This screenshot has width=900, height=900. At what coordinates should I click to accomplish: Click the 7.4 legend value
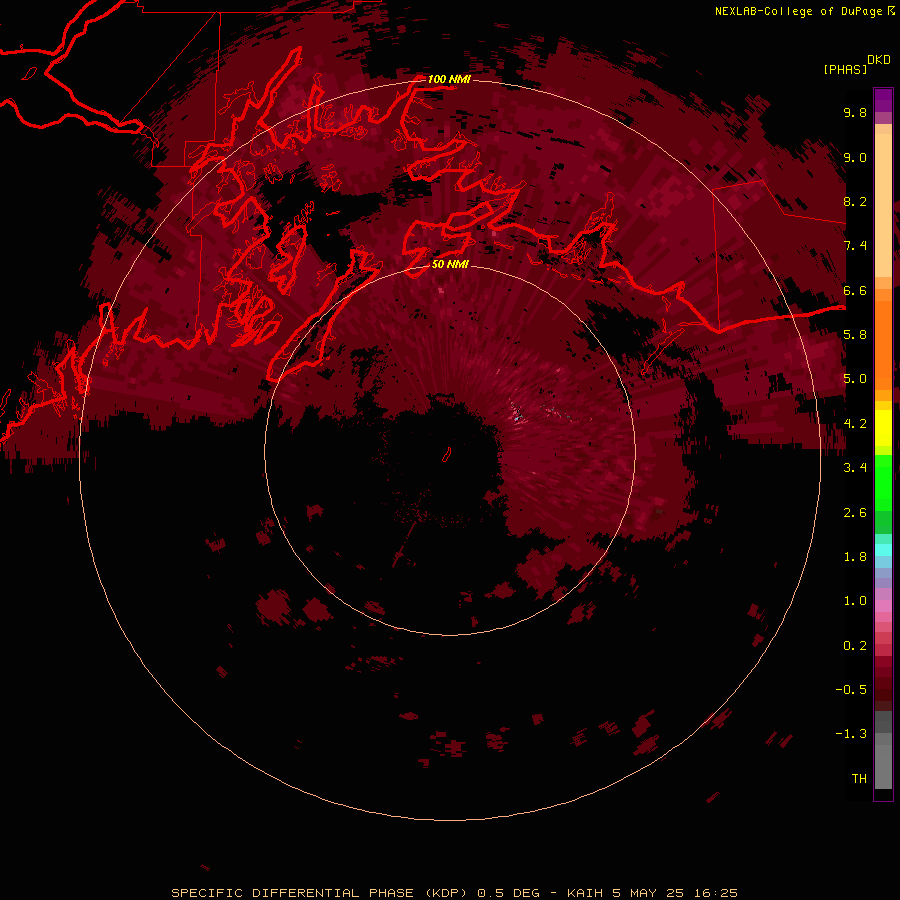(855, 246)
